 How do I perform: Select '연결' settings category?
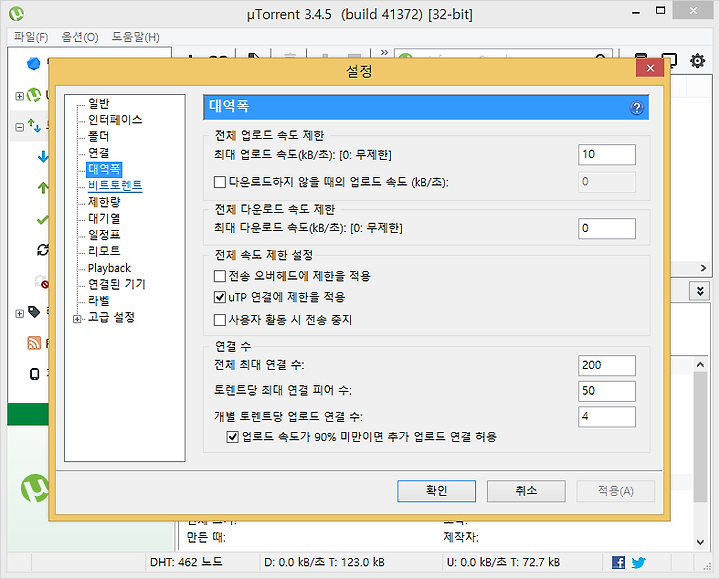tap(98, 152)
